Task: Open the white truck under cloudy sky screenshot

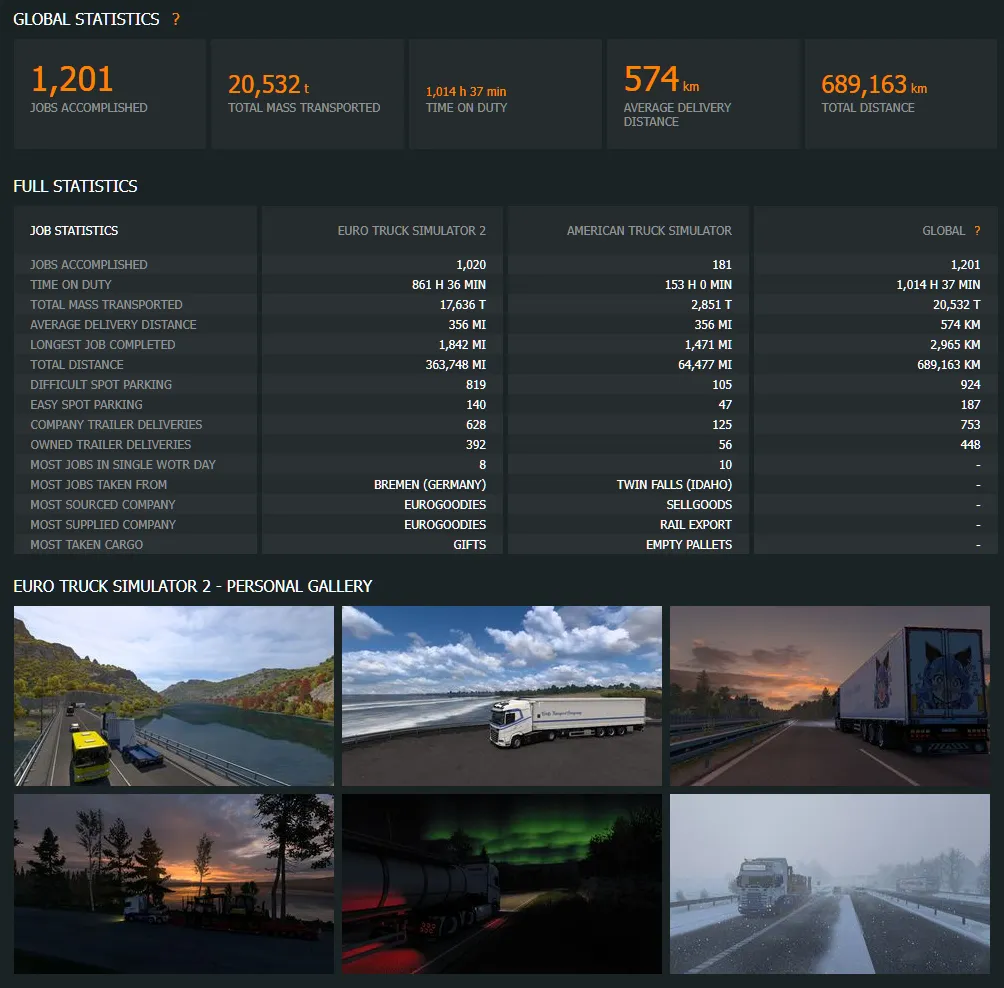Action: point(501,696)
